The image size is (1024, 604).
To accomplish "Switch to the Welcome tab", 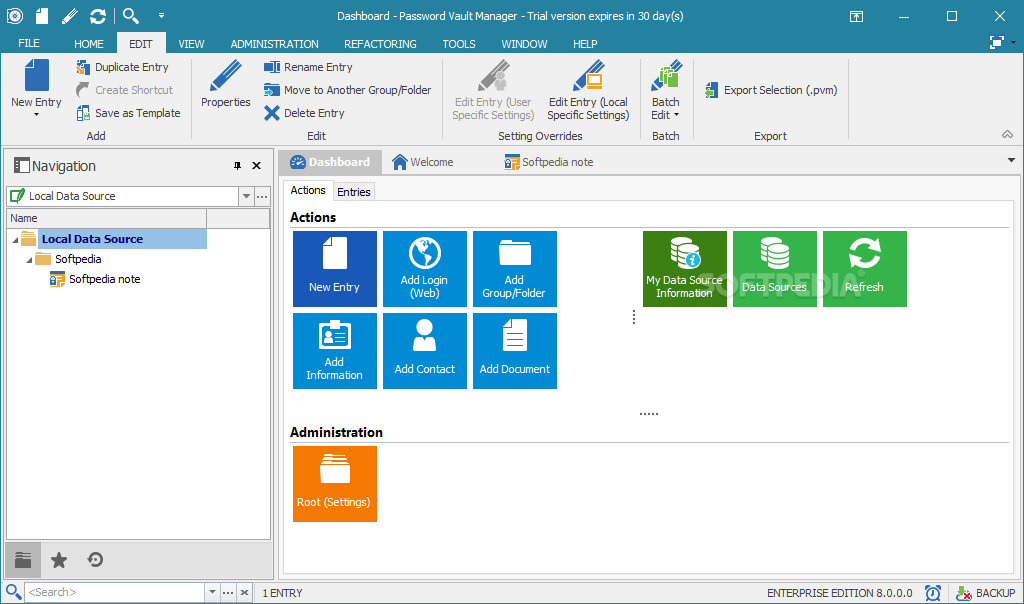I will tap(423, 162).
